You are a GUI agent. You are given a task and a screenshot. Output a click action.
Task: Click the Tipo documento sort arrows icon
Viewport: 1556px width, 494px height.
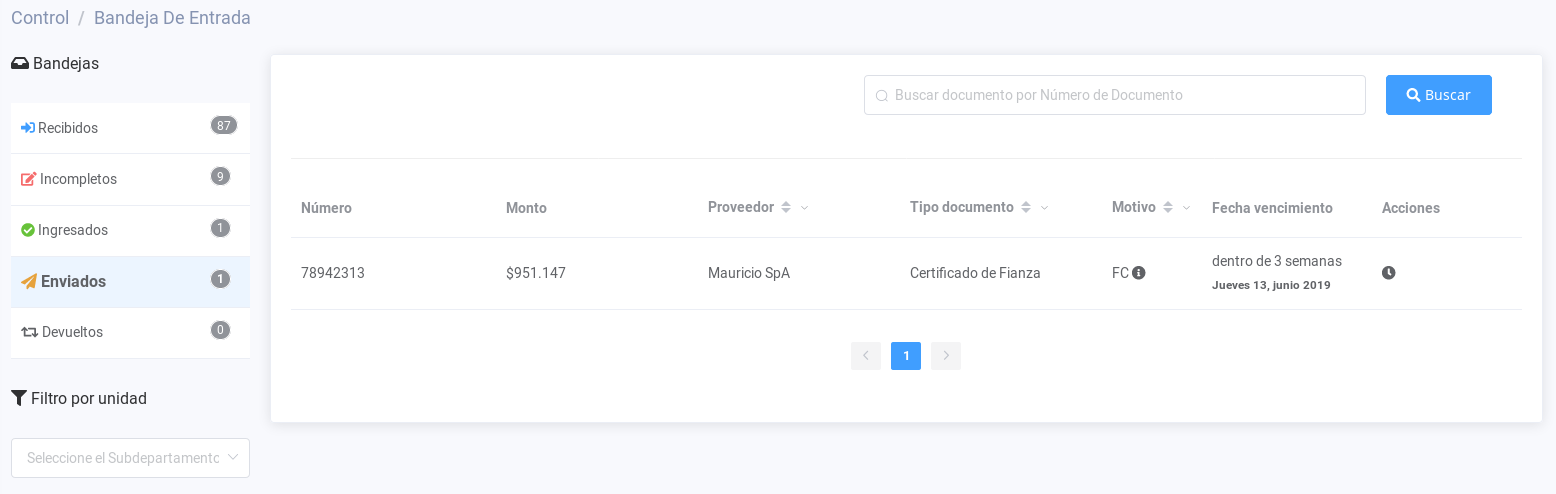pyautogui.click(x=1025, y=208)
